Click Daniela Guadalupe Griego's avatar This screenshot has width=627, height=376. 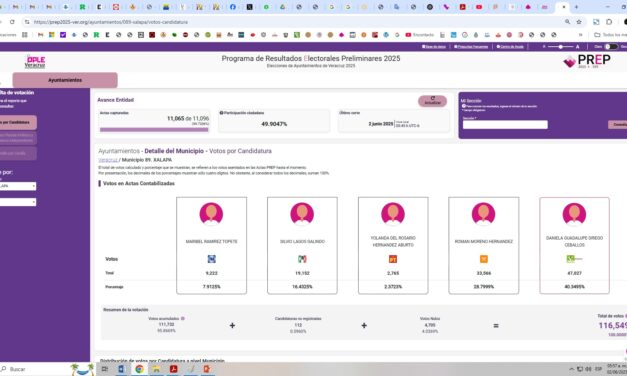574,214
